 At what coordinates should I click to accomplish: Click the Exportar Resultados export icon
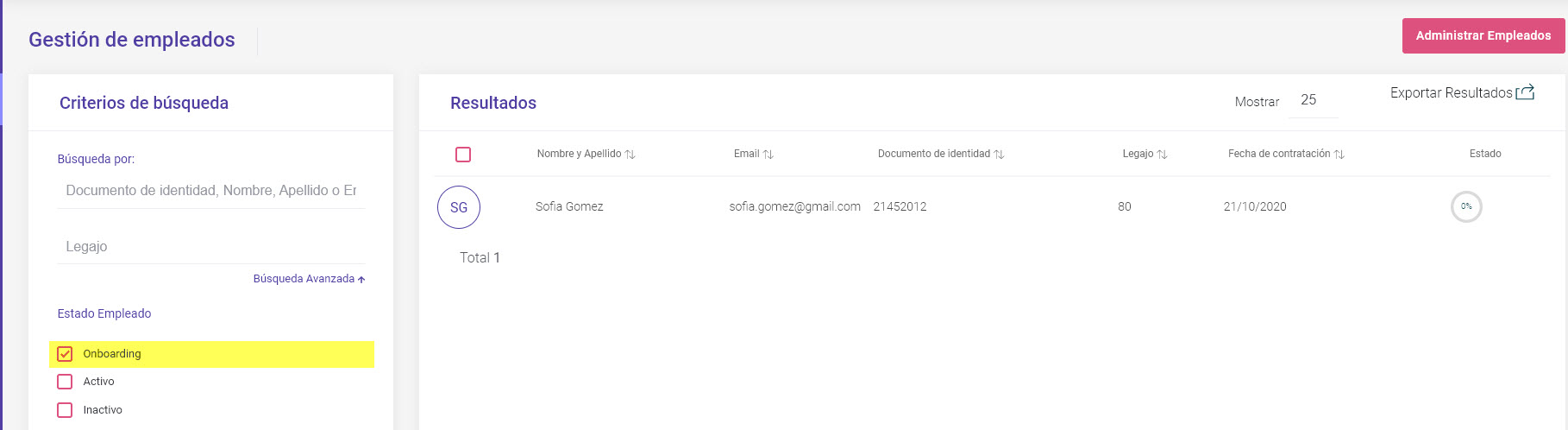tap(1525, 92)
